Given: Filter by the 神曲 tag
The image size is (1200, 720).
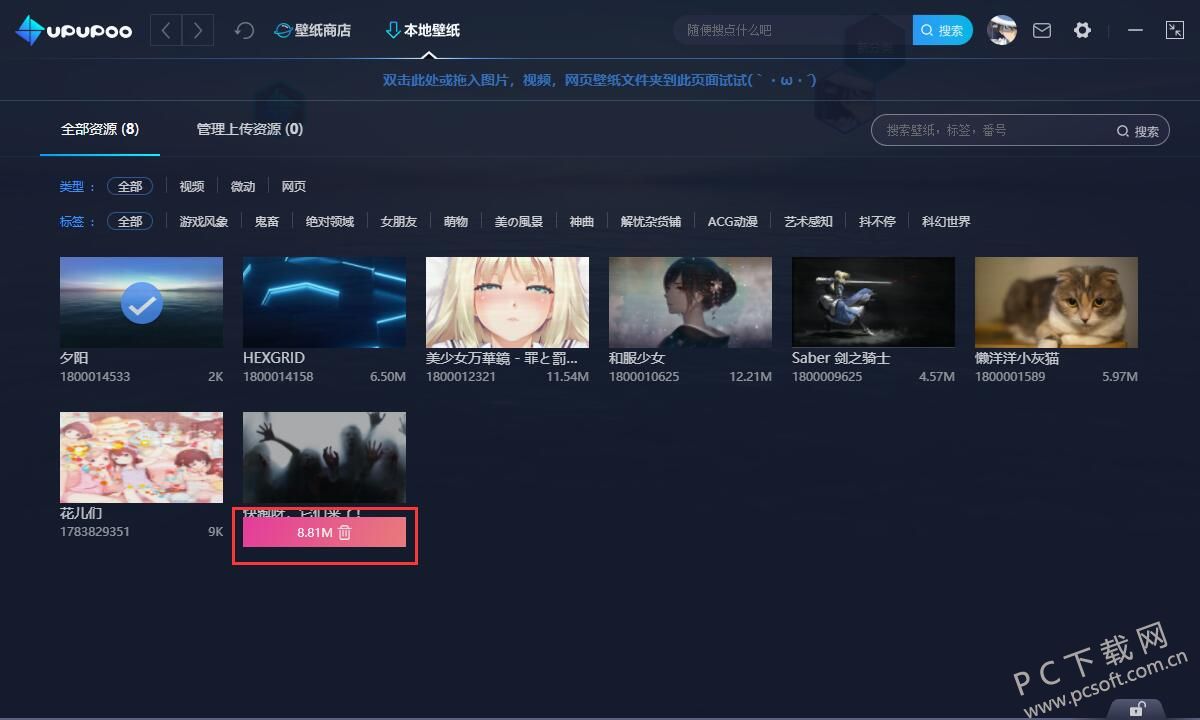Looking at the screenshot, I should [x=582, y=221].
